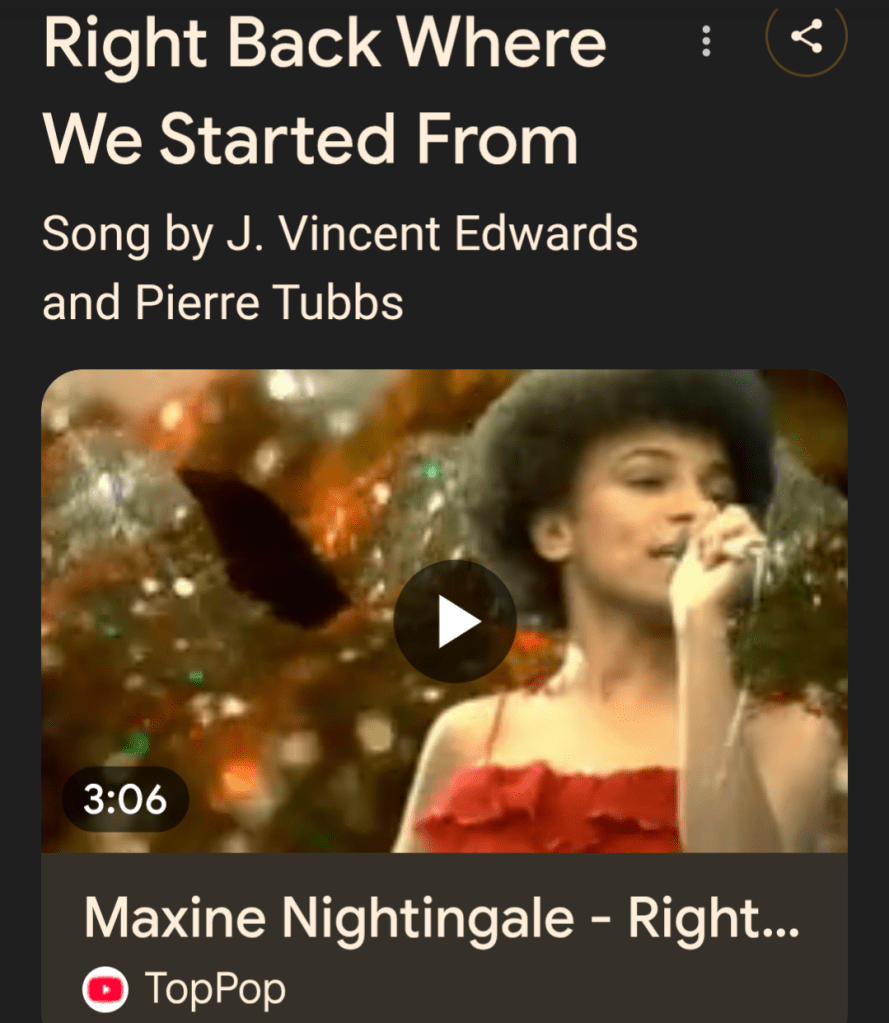Click the word 'Nightingale' in the video title

[x=428, y=919]
